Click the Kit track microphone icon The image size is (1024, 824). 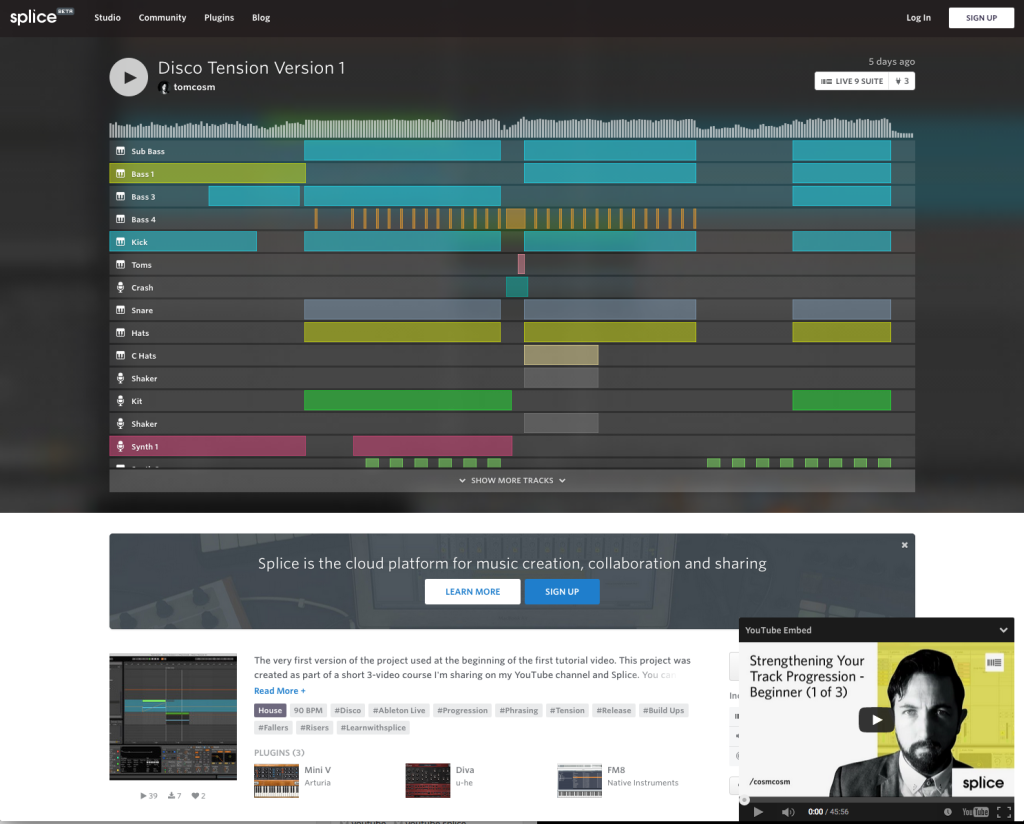coord(120,401)
